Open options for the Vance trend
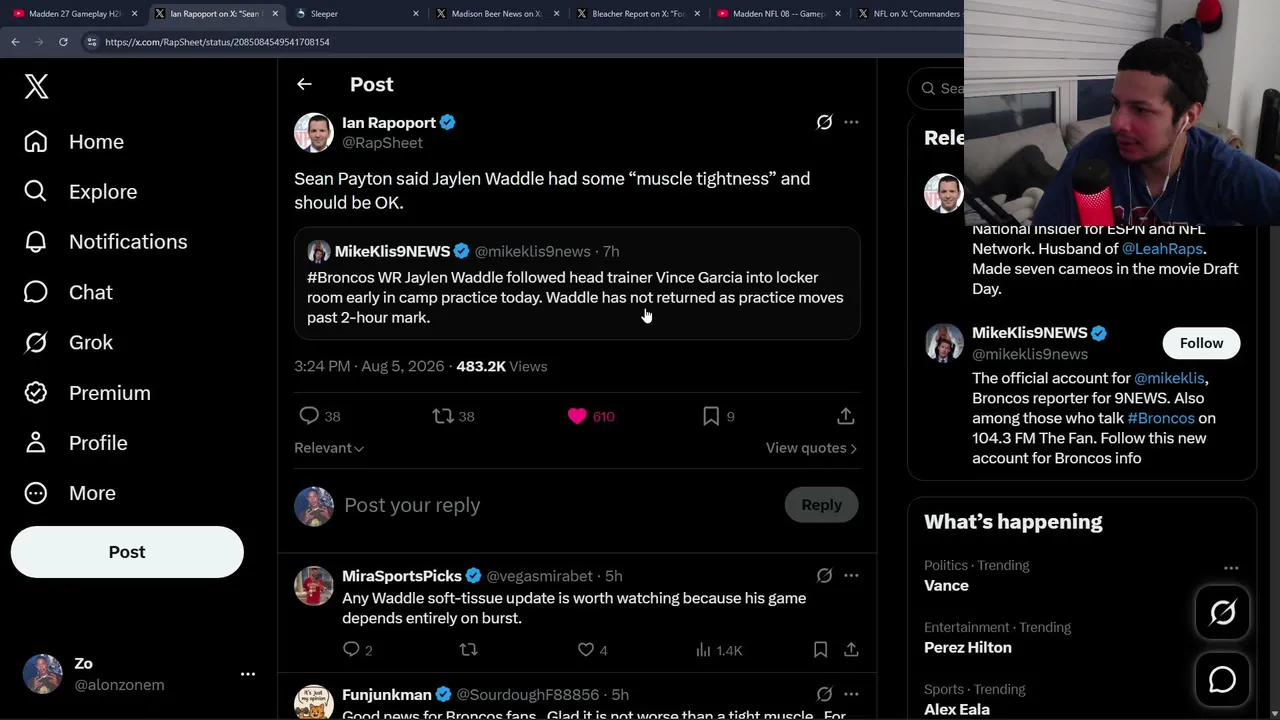This screenshot has width=1280, height=720. click(x=1231, y=568)
